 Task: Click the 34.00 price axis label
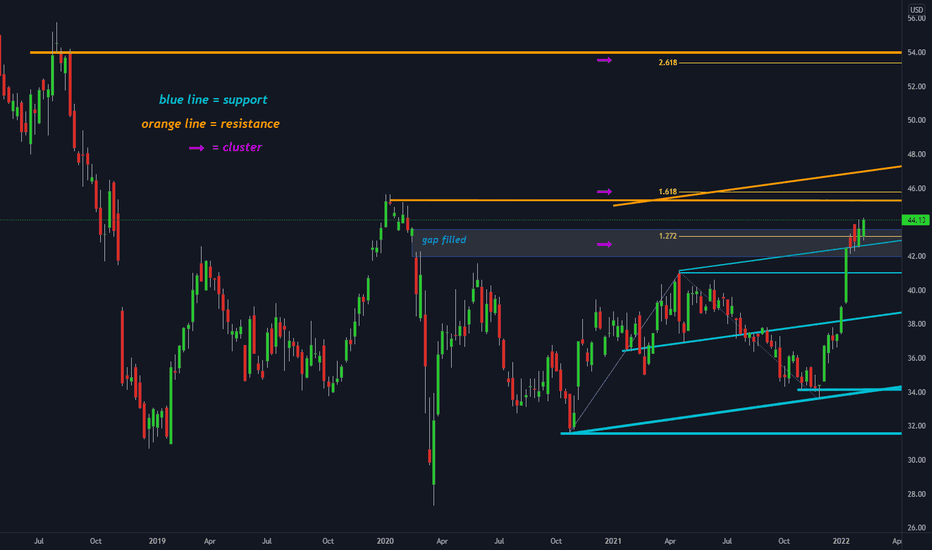coord(916,392)
